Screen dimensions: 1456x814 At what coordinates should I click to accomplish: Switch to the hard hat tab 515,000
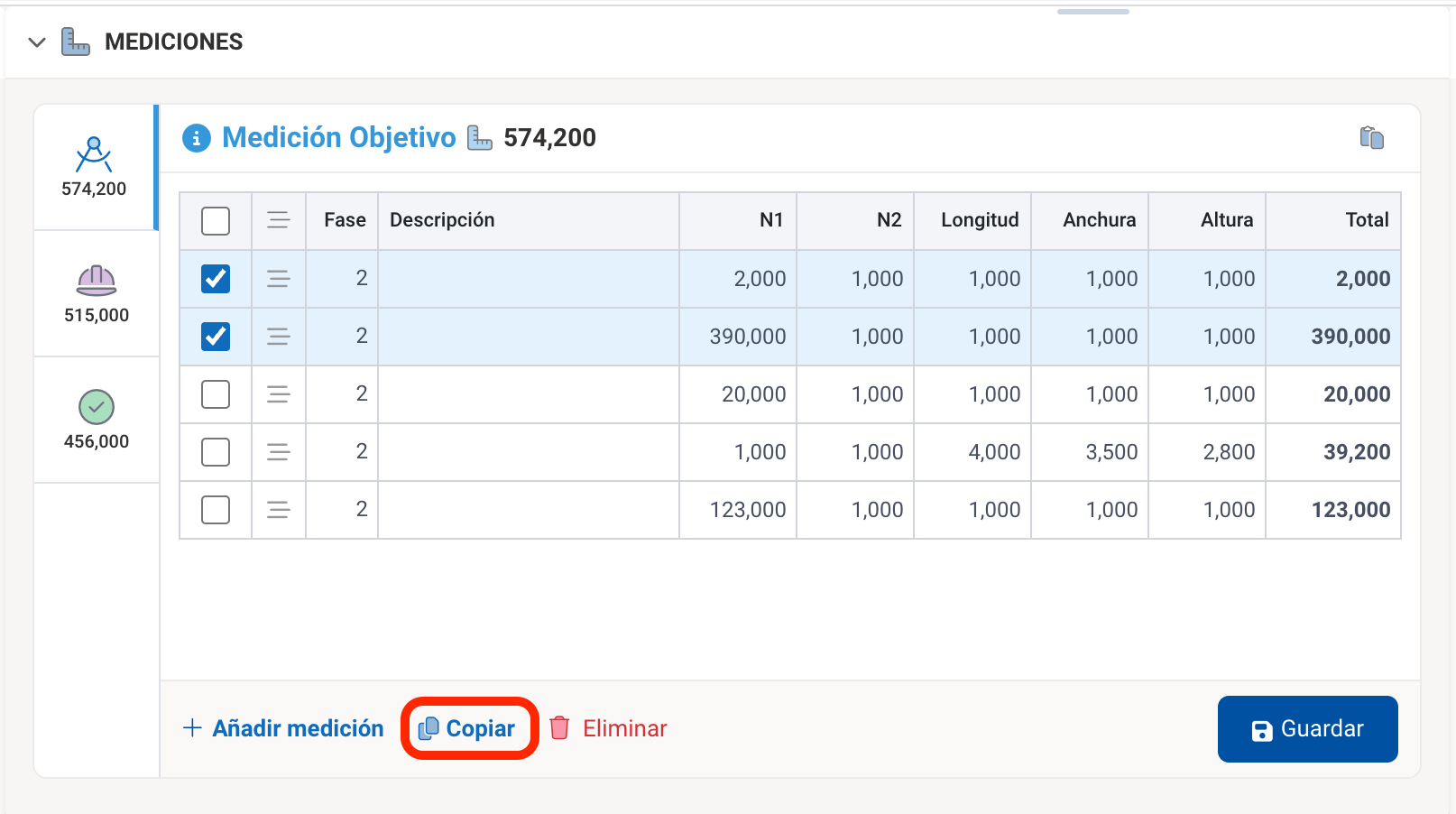pyautogui.click(x=97, y=293)
